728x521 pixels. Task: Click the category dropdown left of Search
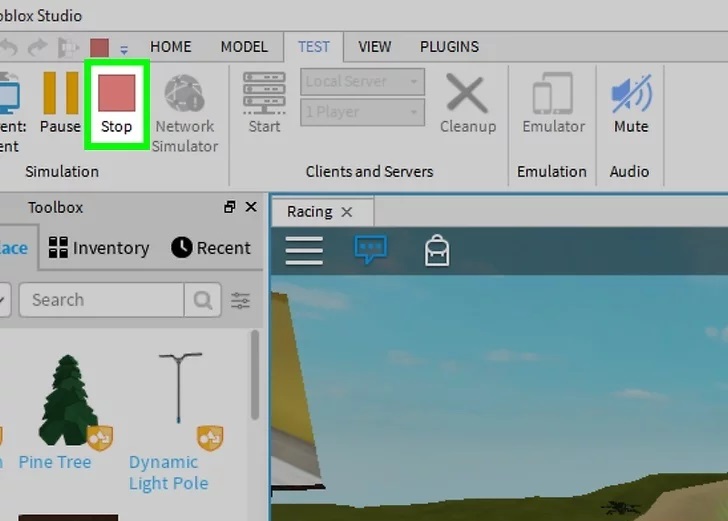(x=4, y=300)
